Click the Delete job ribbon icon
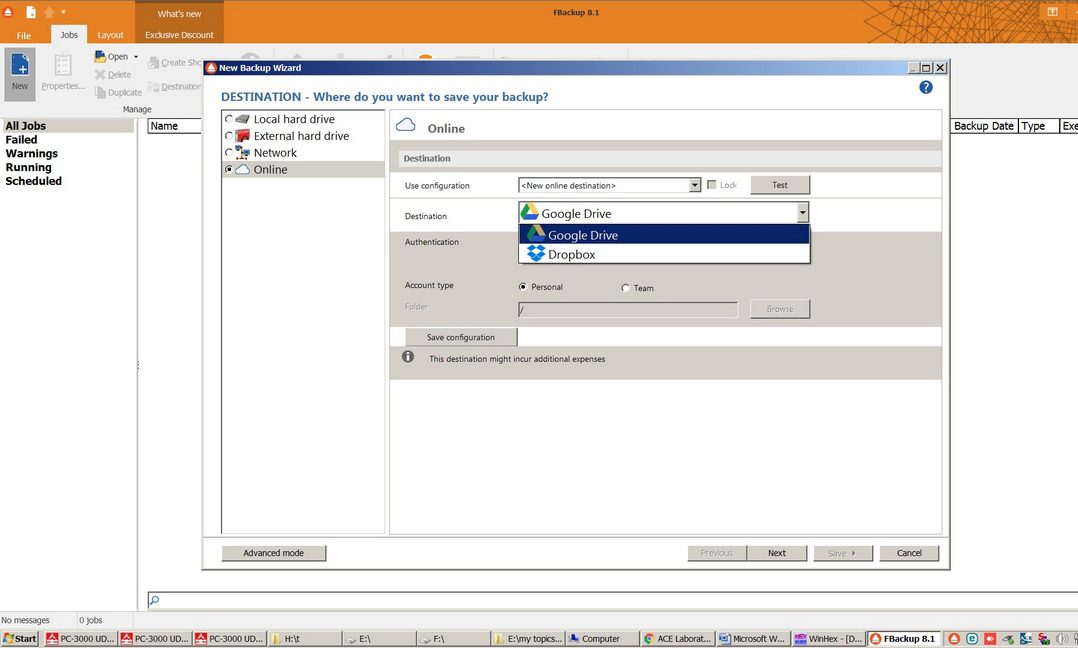 100,74
